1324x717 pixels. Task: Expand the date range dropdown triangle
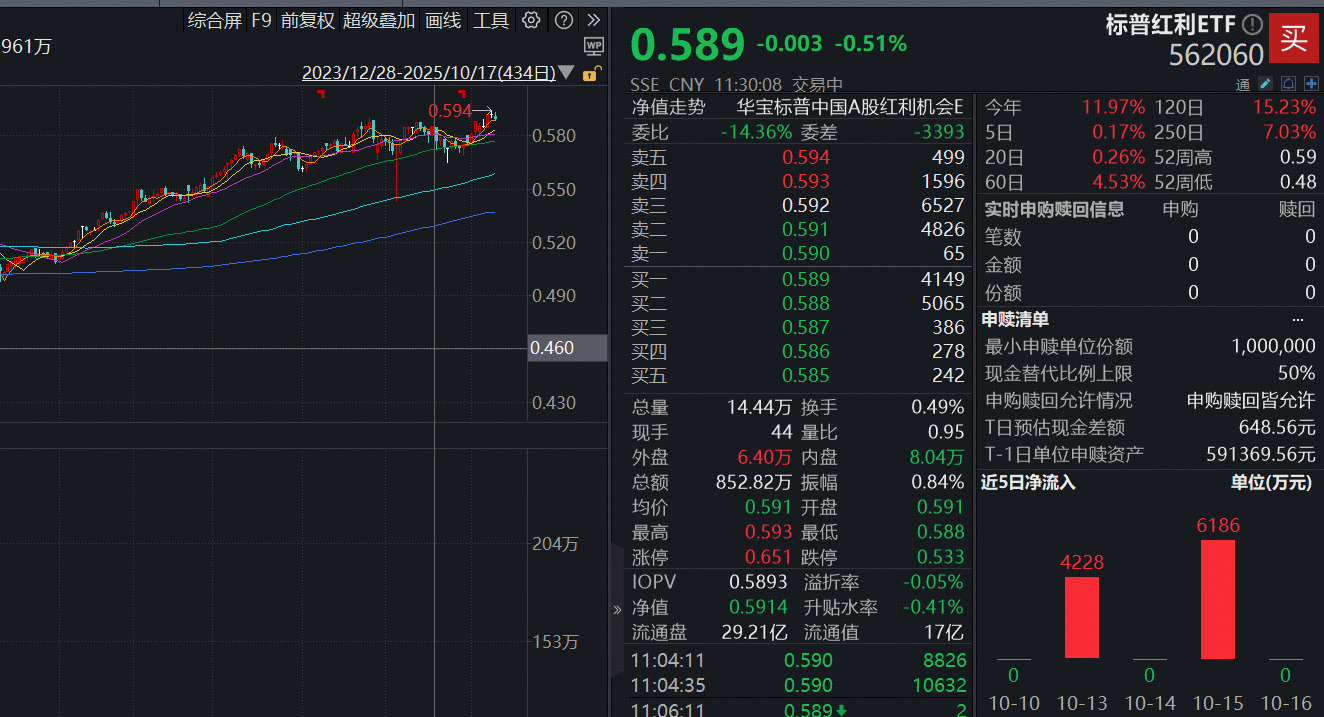pos(567,73)
